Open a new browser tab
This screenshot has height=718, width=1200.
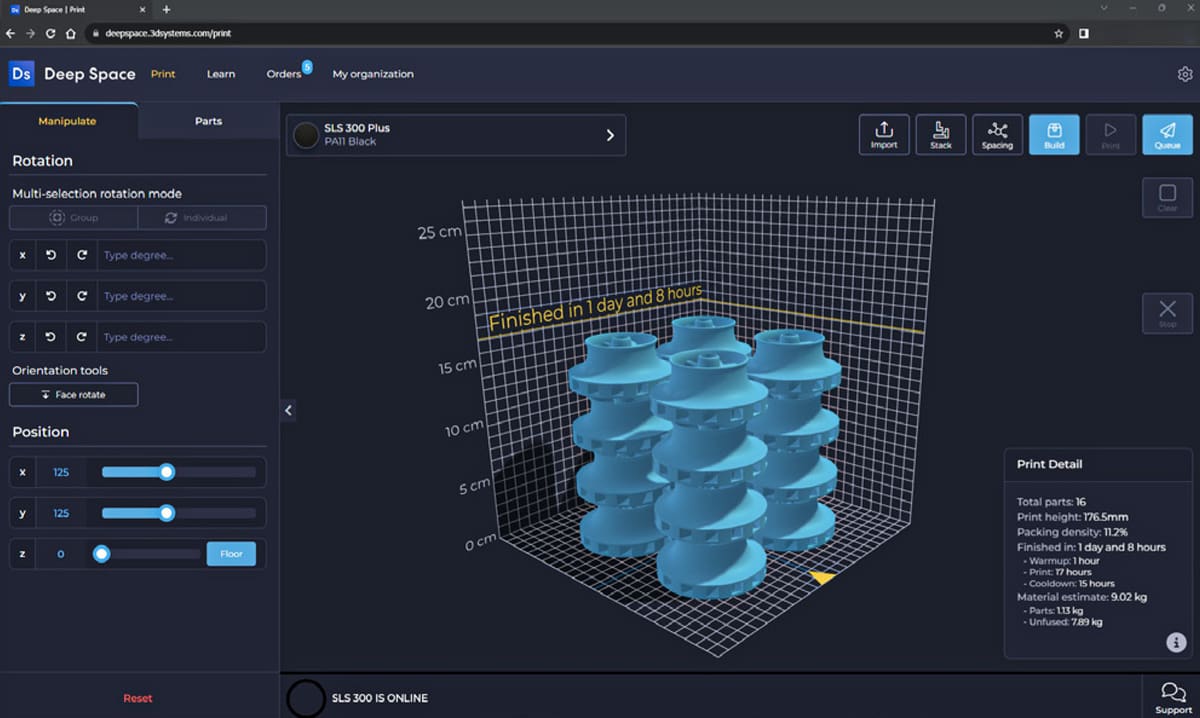coord(167,9)
